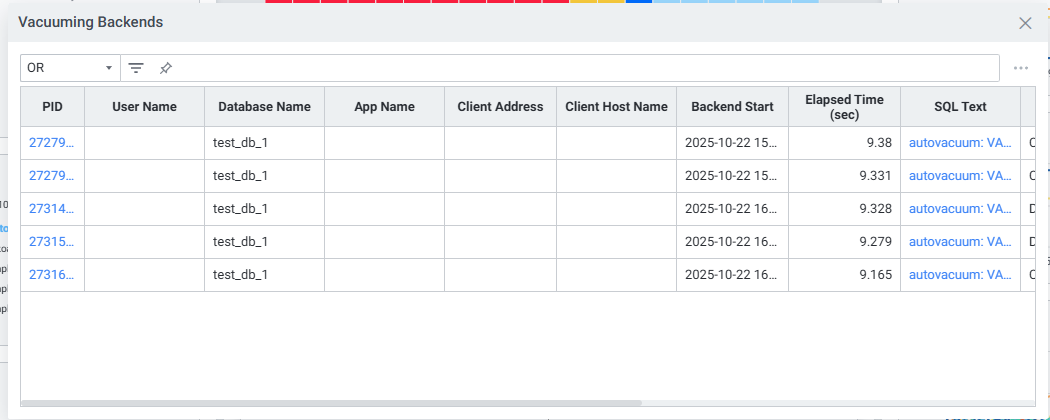Close the Vacuuming Backends dialog
Viewport: 1050px width, 420px height.
[x=1025, y=23]
